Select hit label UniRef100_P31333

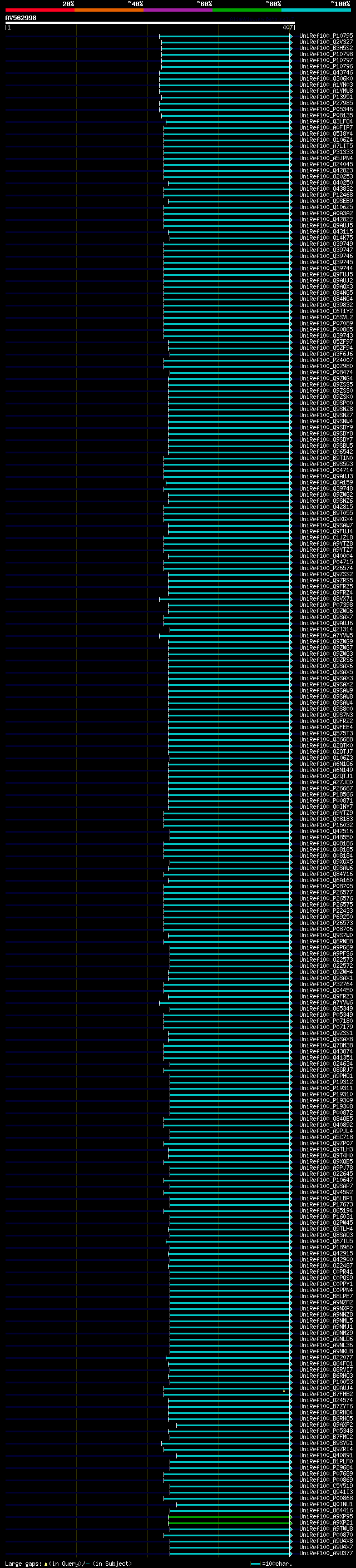[326, 152]
